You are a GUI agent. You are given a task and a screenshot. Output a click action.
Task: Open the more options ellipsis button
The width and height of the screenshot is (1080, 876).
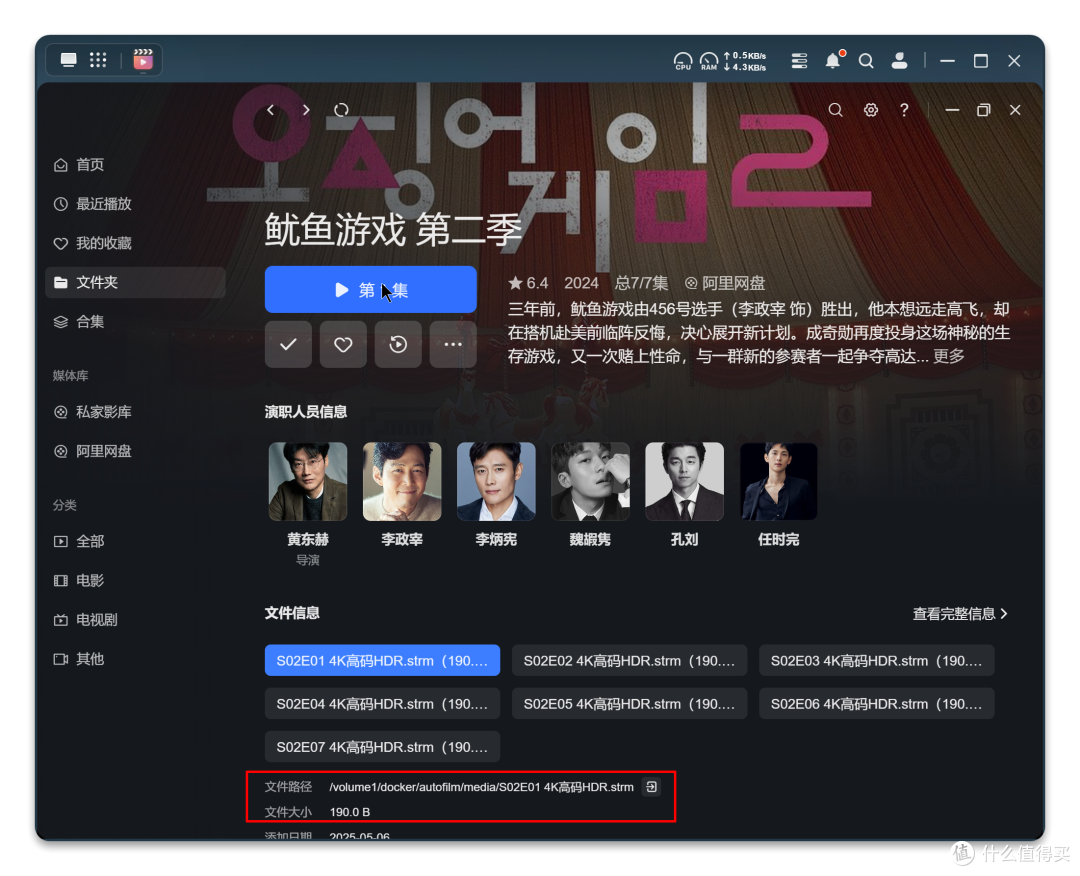(453, 344)
